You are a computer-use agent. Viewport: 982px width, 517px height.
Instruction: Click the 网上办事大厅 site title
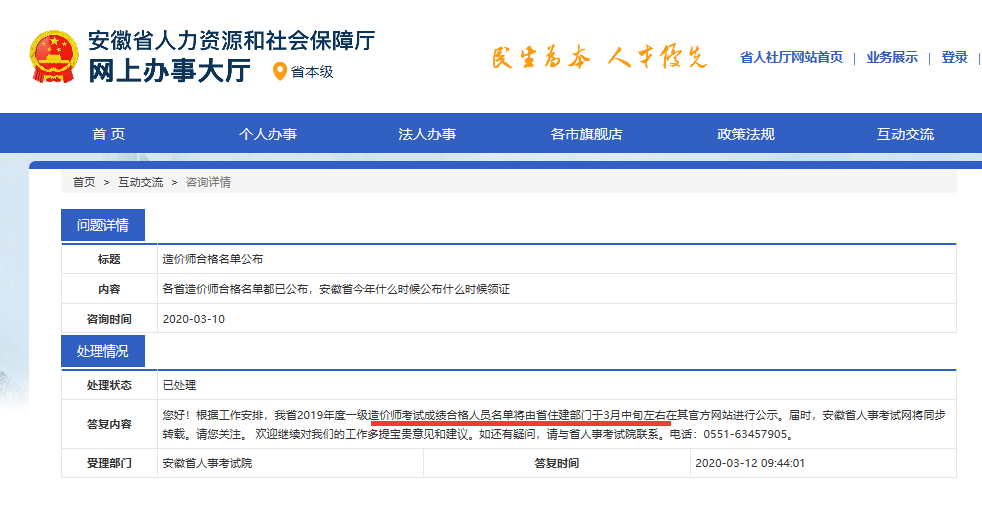[x=170, y=72]
